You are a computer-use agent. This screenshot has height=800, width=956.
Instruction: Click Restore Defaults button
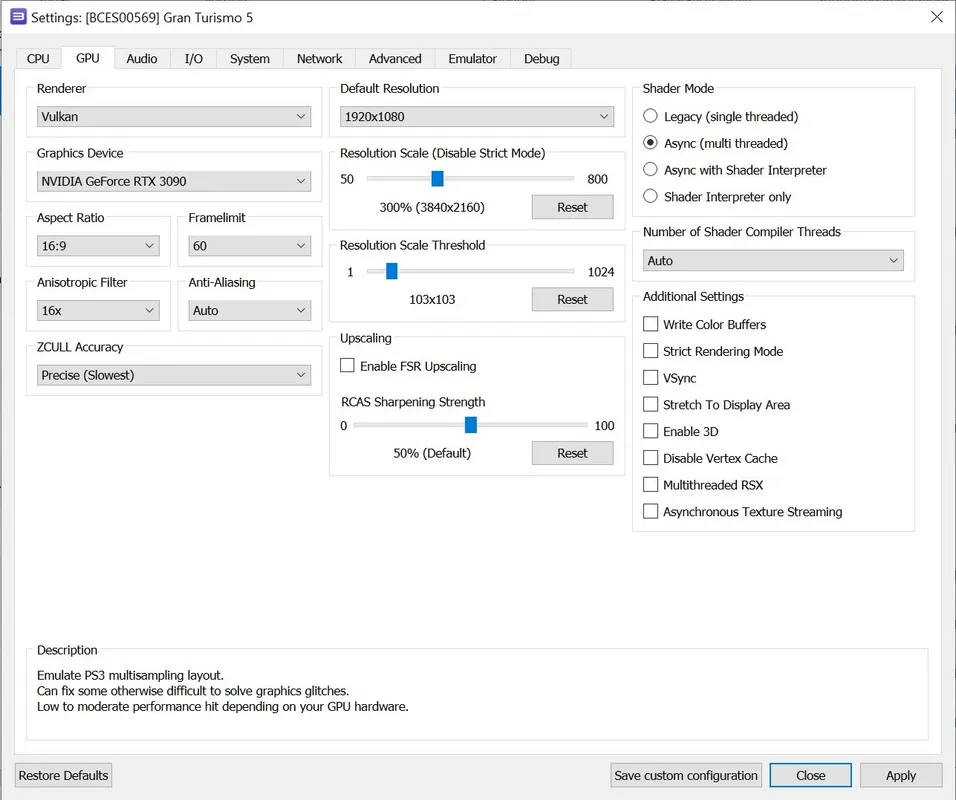click(63, 775)
